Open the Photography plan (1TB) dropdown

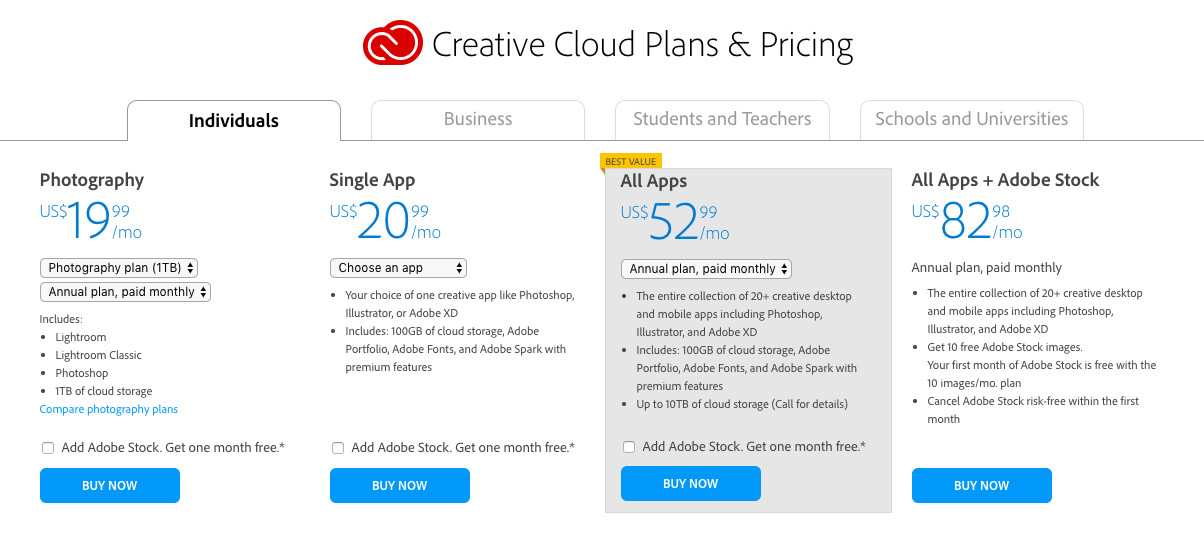click(x=120, y=268)
